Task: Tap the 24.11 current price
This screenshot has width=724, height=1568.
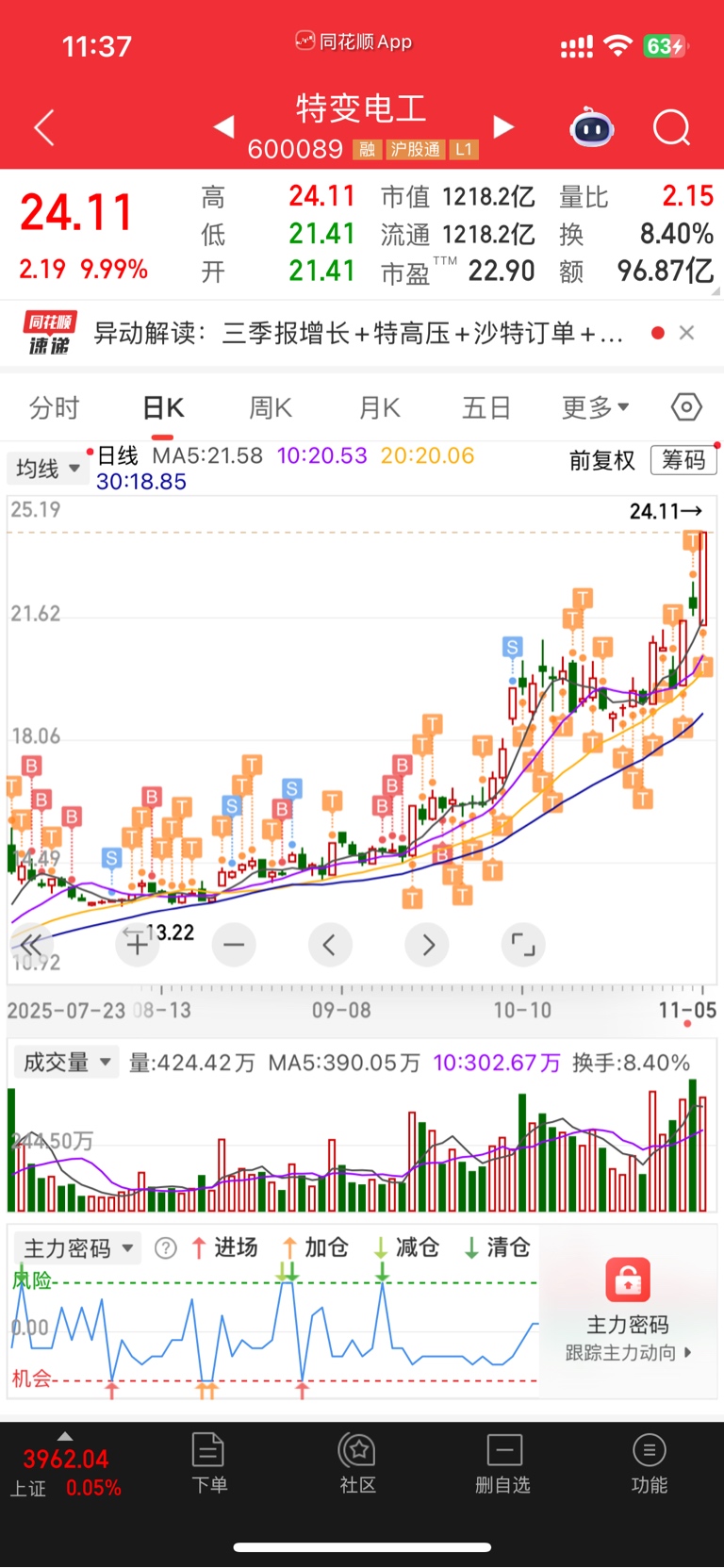Action: tap(76, 212)
